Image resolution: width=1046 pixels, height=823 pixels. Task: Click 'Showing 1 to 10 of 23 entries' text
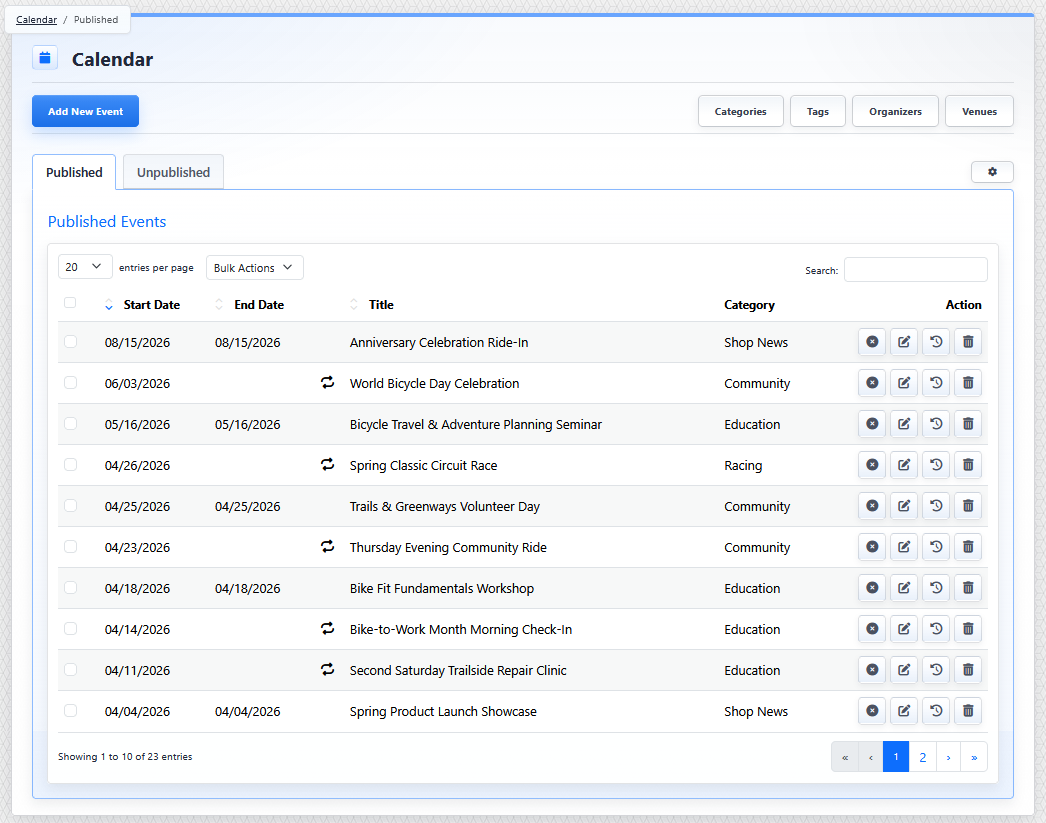click(125, 756)
